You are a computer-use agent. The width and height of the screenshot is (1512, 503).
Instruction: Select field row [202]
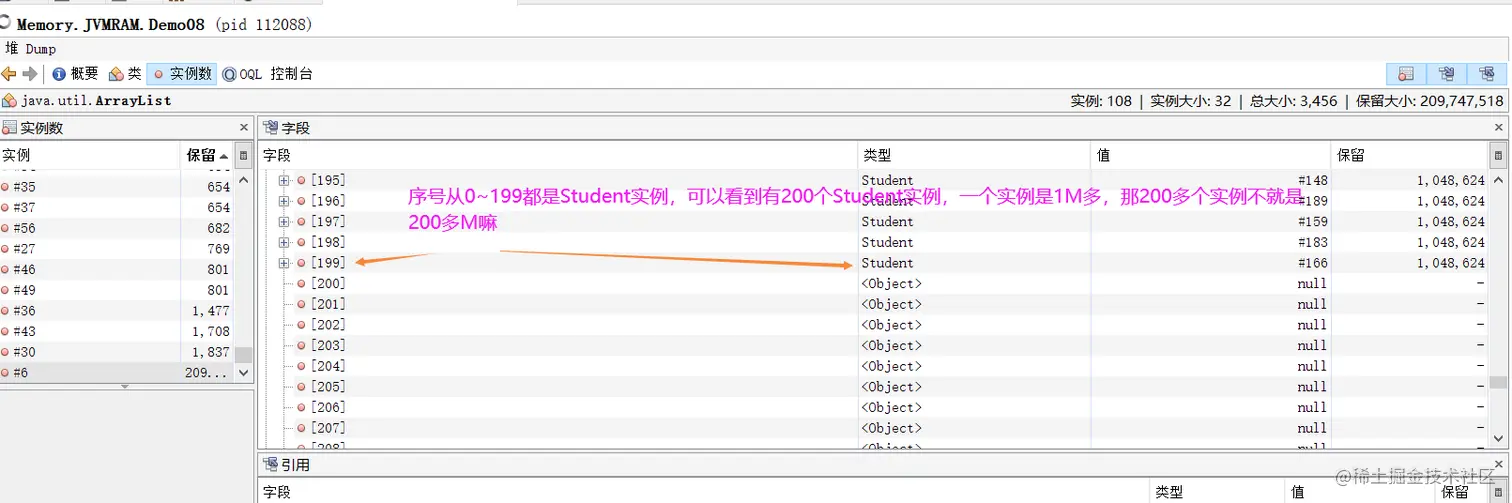(873, 325)
